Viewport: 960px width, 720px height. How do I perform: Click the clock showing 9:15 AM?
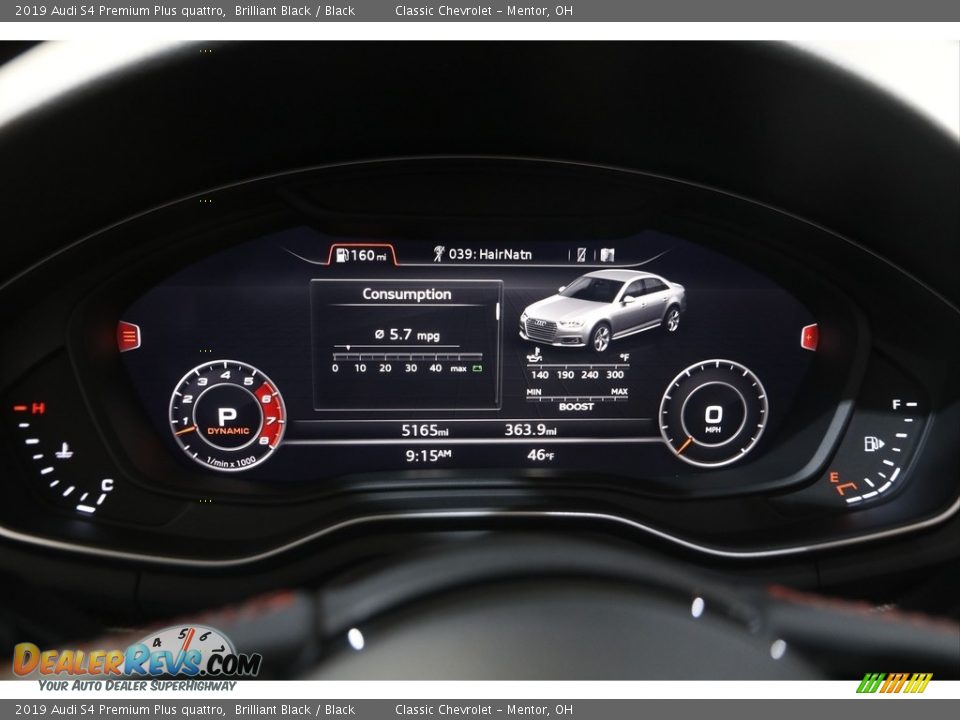(x=428, y=456)
